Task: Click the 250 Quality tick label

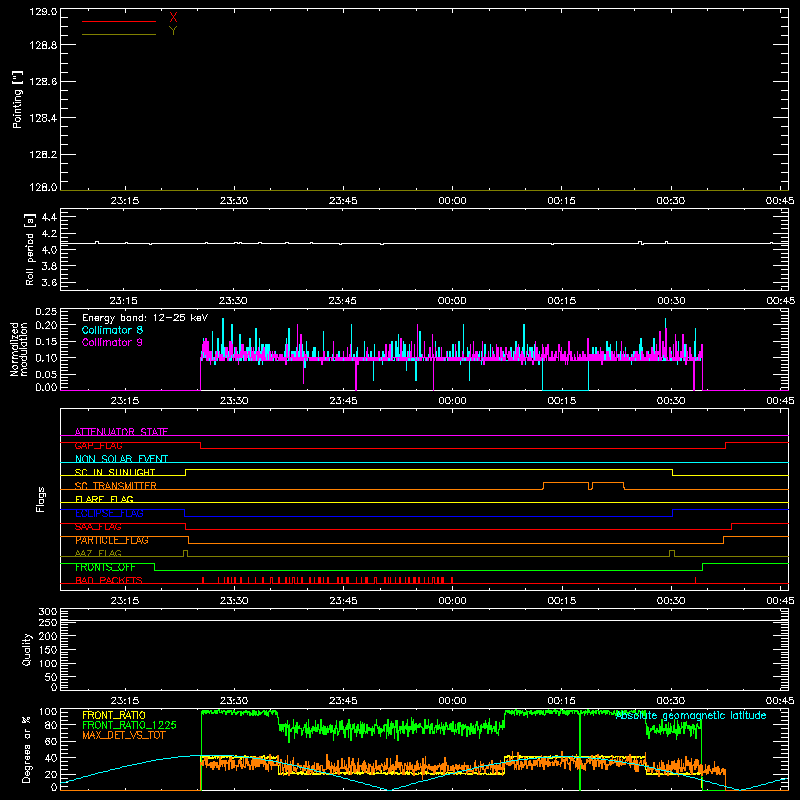Action: pyautogui.click(x=48, y=622)
